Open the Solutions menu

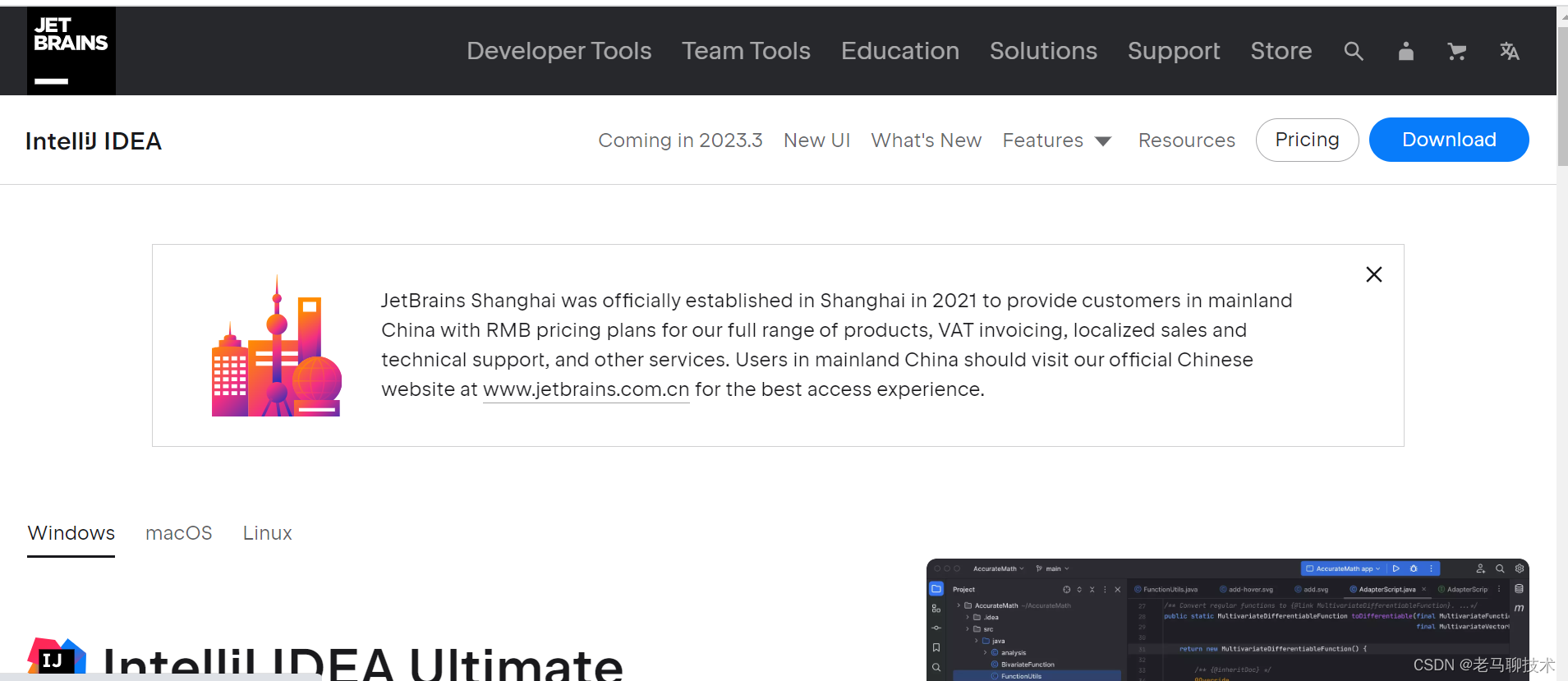pos(1043,51)
